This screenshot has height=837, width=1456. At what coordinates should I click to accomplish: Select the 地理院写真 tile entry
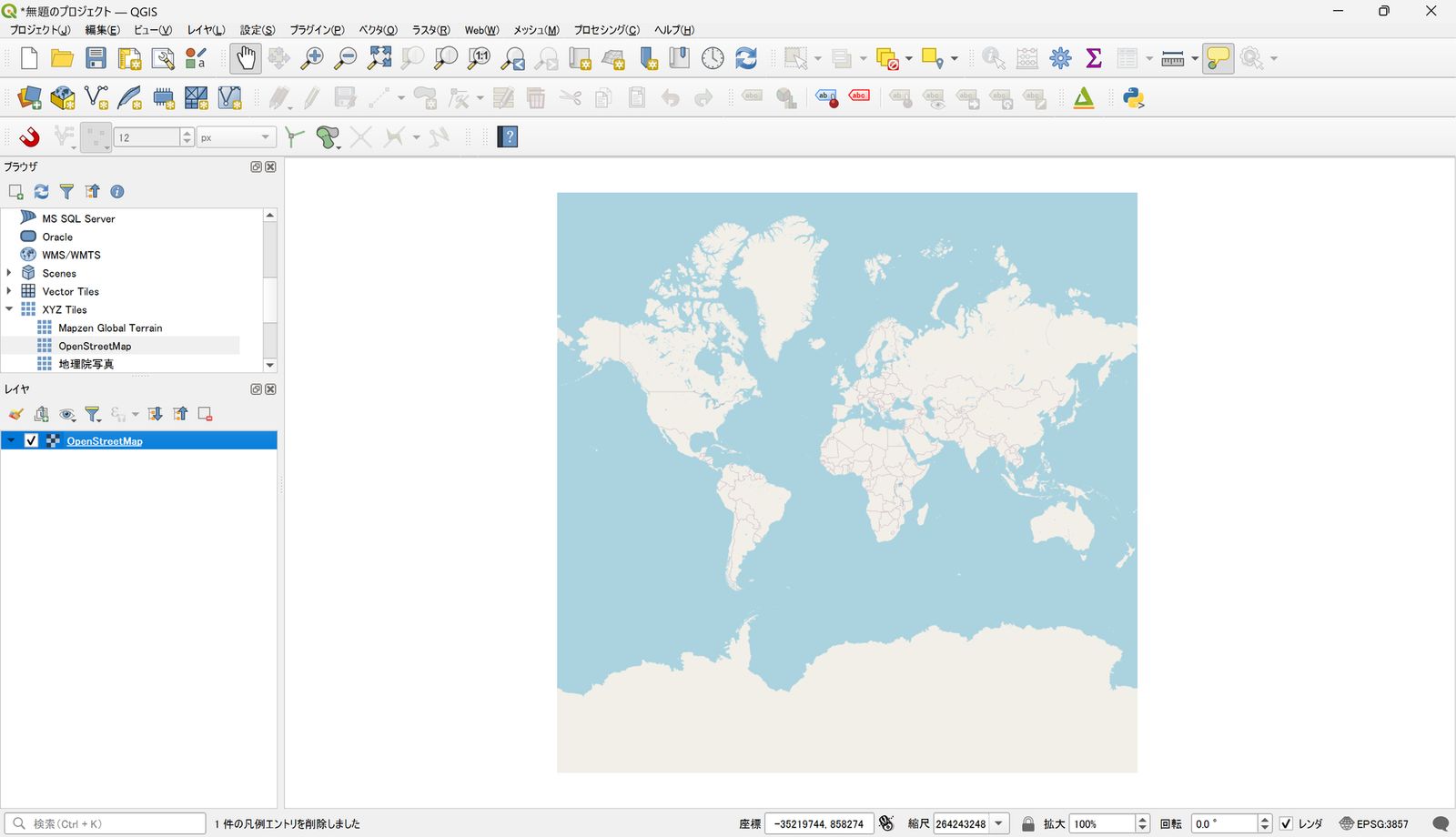(x=86, y=364)
